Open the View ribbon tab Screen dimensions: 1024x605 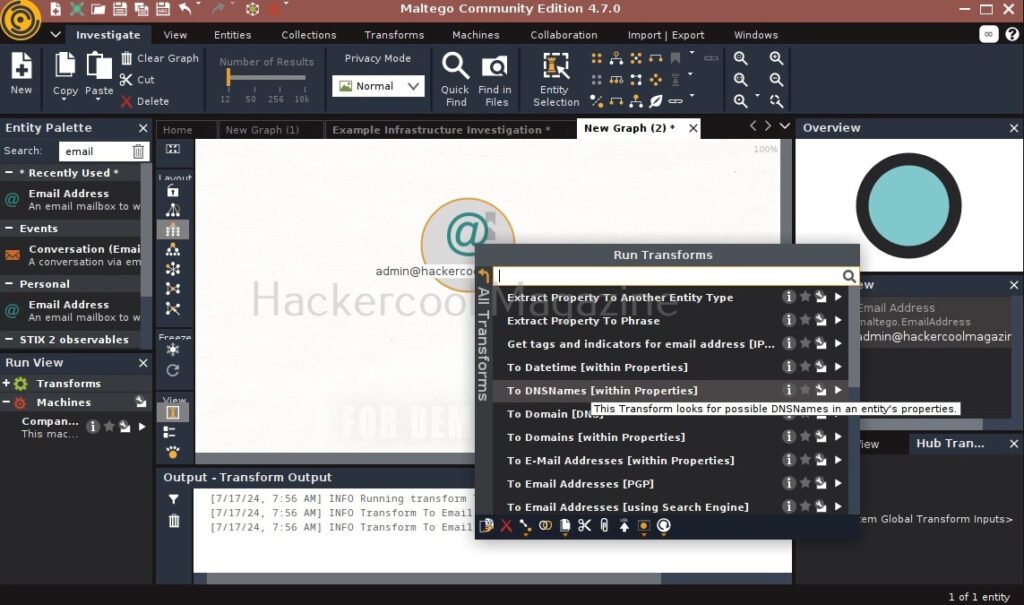pos(175,35)
